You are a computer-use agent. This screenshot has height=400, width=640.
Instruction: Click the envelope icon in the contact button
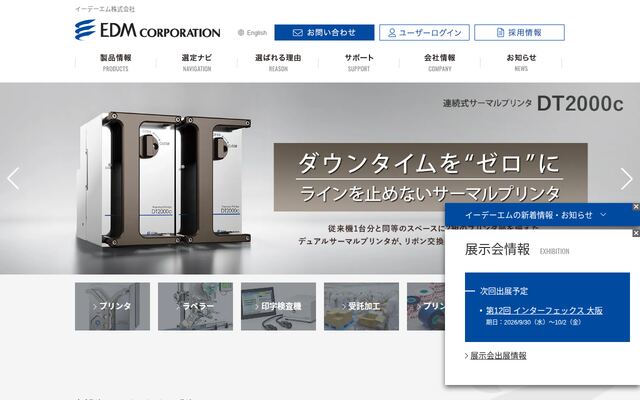[298, 33]
